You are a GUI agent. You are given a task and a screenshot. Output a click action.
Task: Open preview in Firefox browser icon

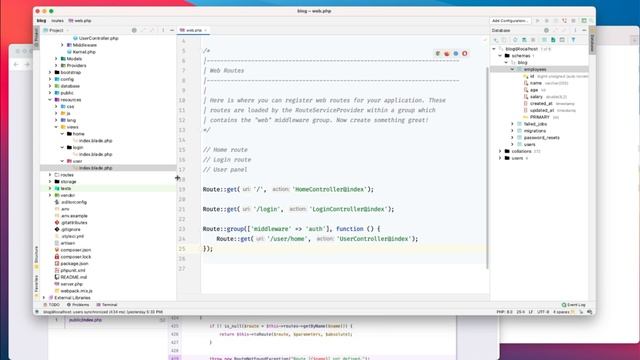click(447, 53)
